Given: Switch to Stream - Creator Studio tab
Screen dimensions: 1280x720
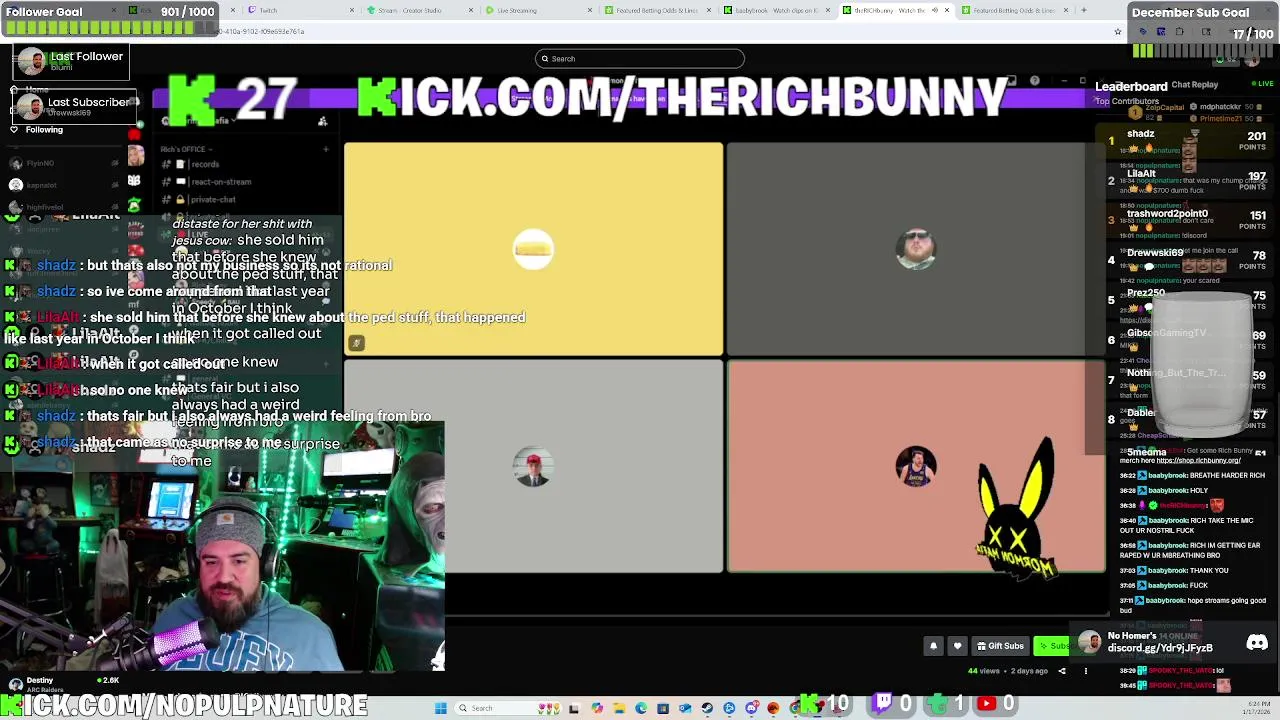Looking at the screenshot, I should [x=417, y=10].
